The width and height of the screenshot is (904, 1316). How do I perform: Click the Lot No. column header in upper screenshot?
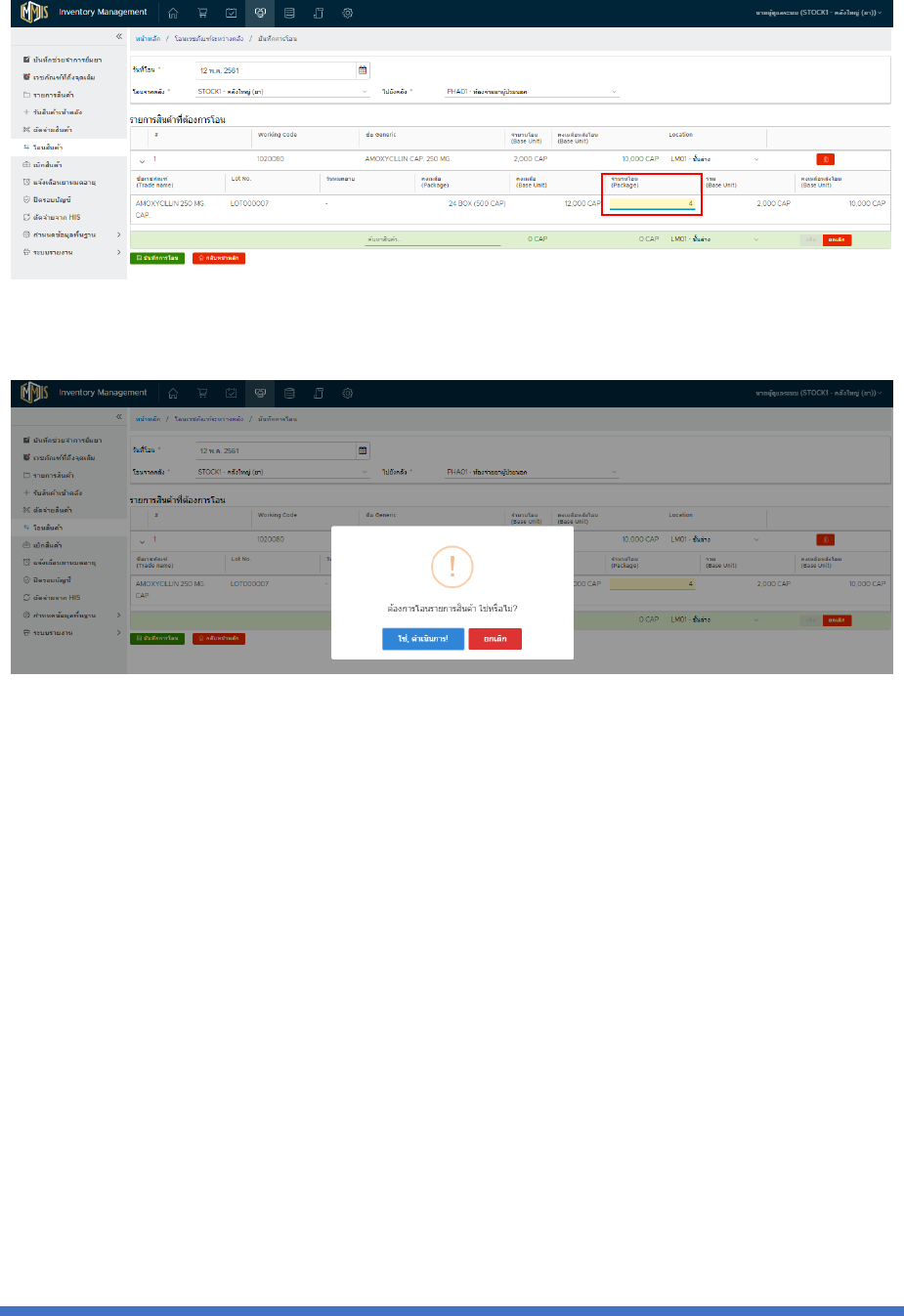click(x=241, y=179)
